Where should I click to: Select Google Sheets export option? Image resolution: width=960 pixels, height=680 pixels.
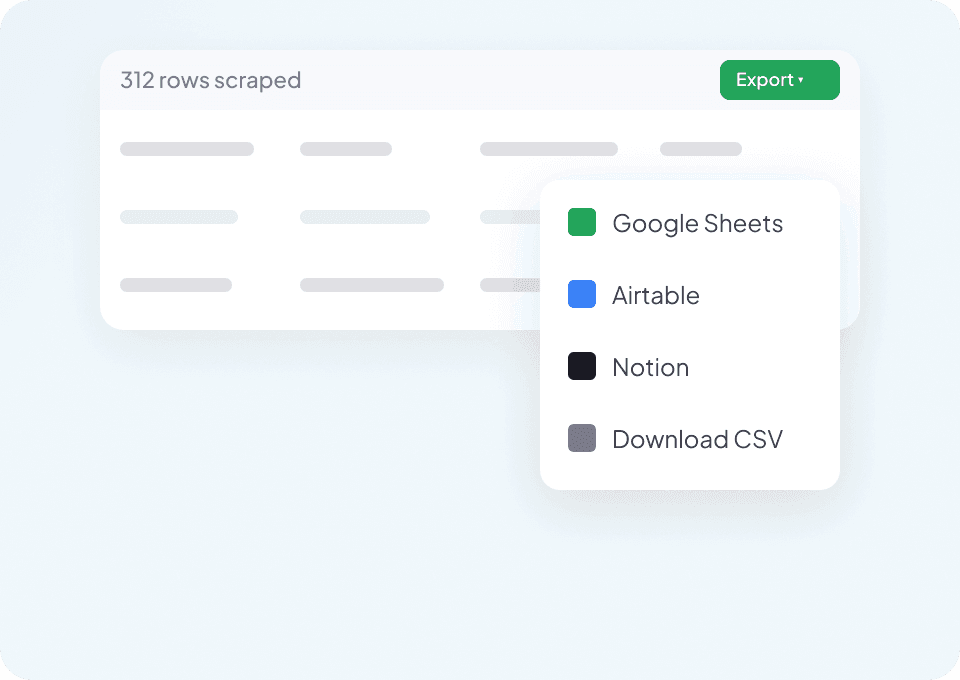[x=690, y=223]
